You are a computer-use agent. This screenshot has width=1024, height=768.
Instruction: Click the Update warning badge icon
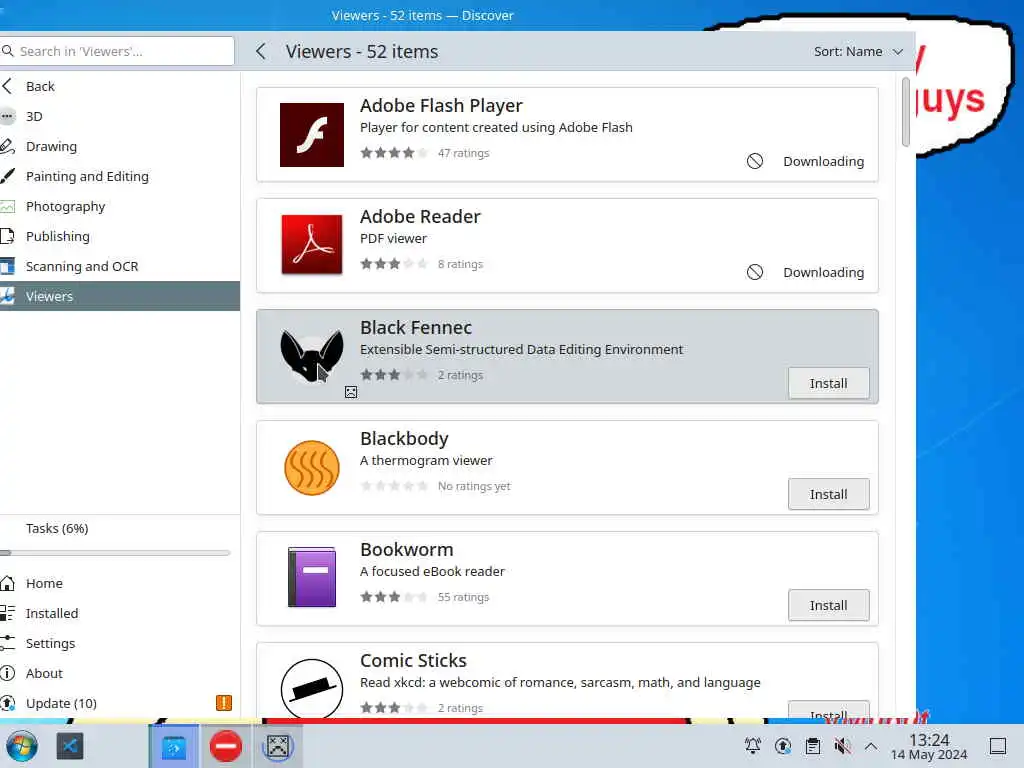[223, 703]
